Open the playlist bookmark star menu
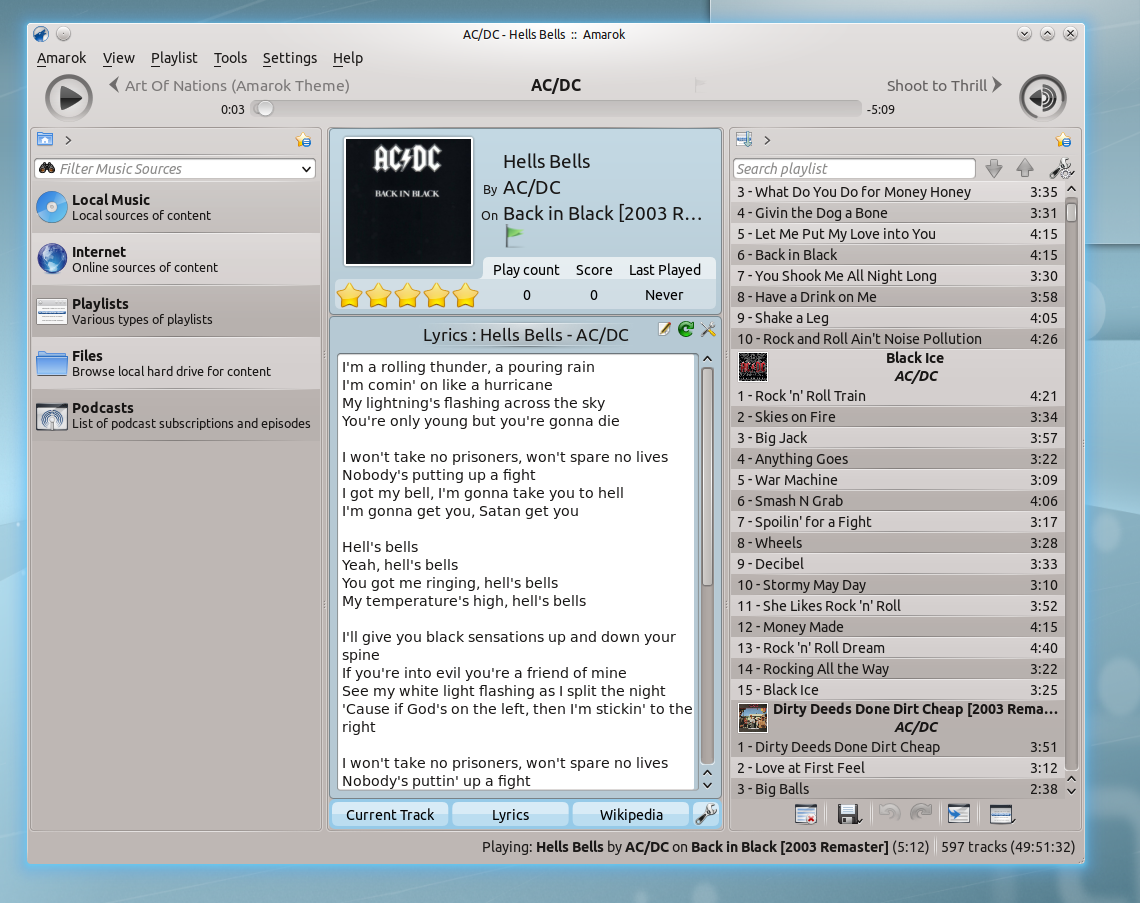This screenshot has width=1140, height=903. (x=1063, y=140)
